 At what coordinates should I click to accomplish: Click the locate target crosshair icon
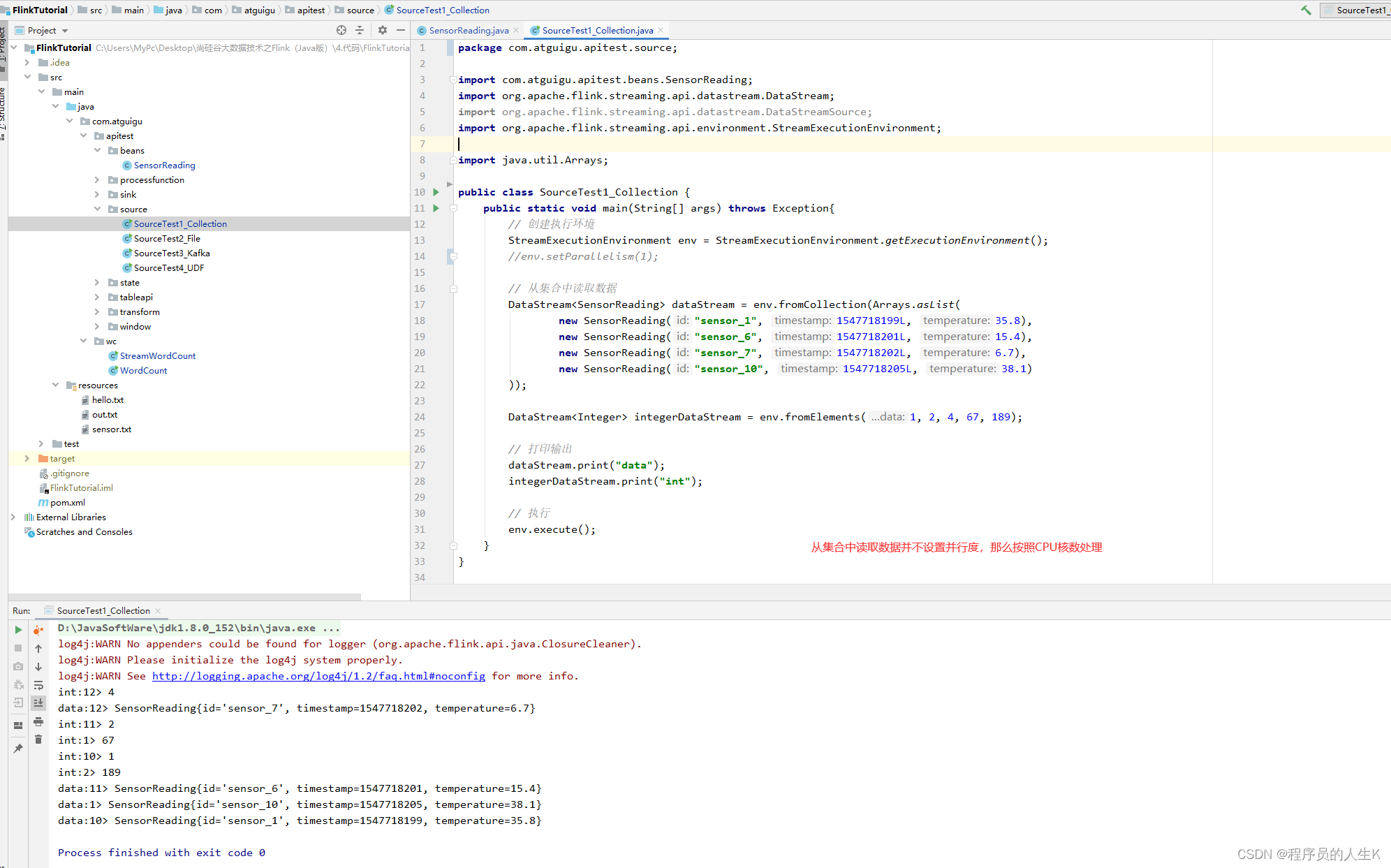(x=341, y=30)
